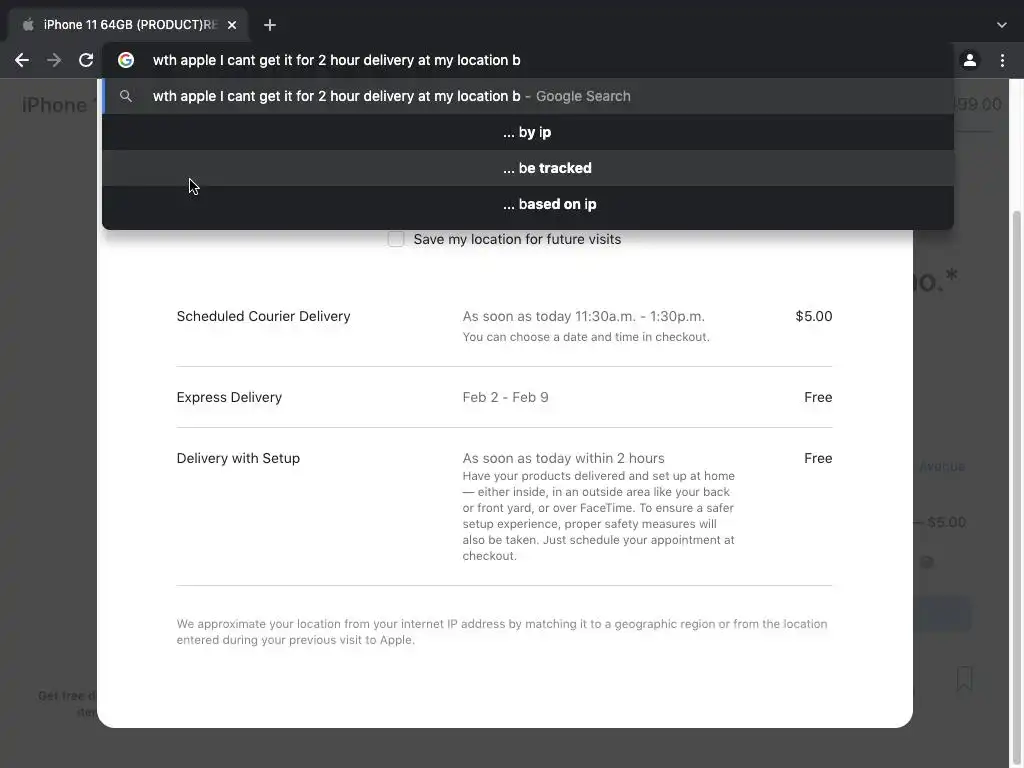Click the address bar text field
Image resolution: width=1024 pixels, height=768 pixels.
(540, 60)
